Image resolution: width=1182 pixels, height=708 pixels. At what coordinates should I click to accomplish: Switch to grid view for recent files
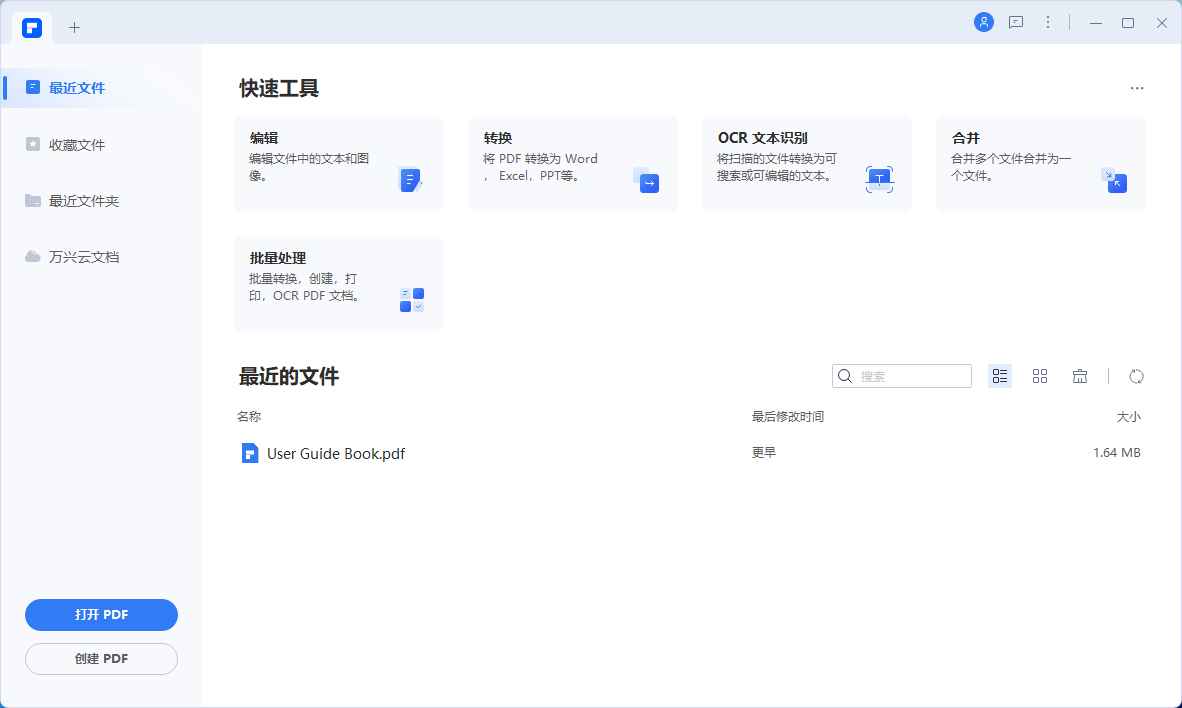[x=1040, y=375]
